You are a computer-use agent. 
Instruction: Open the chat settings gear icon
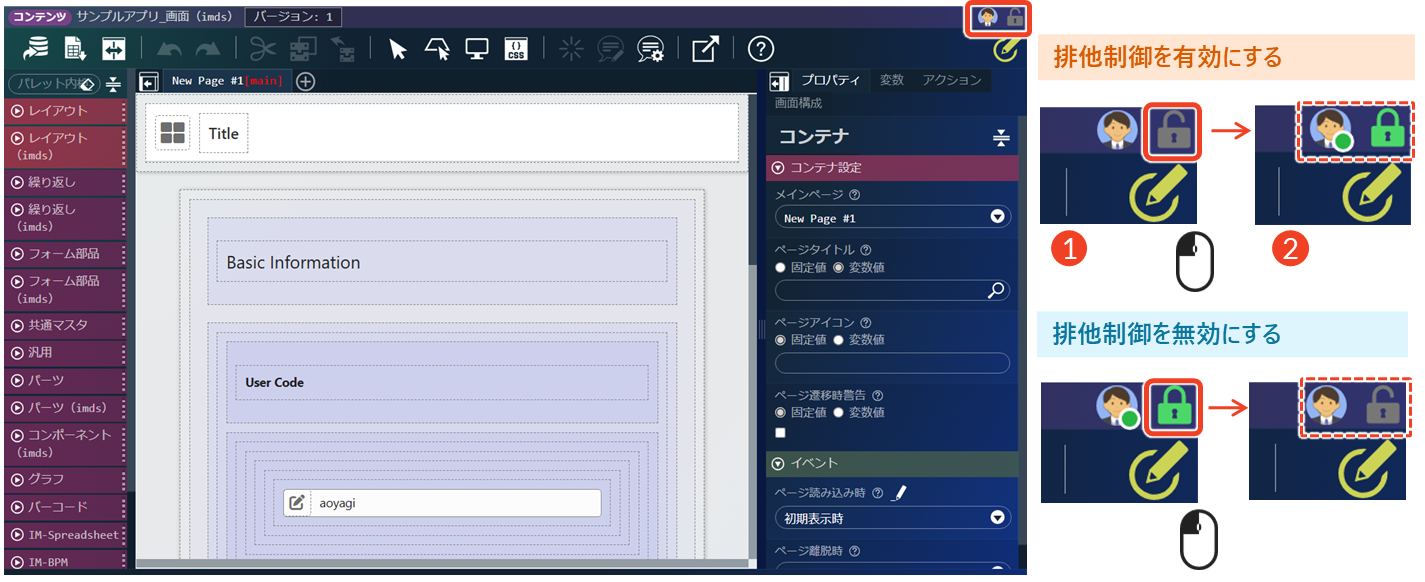coord(650,49)
